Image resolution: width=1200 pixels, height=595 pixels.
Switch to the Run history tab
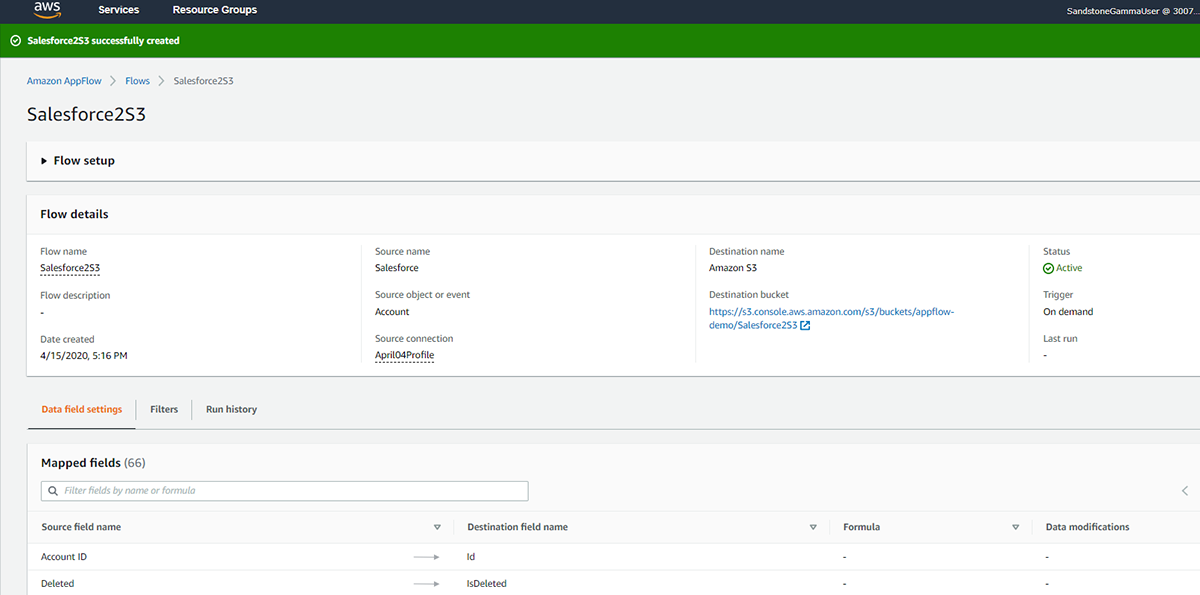coord(230,409)
